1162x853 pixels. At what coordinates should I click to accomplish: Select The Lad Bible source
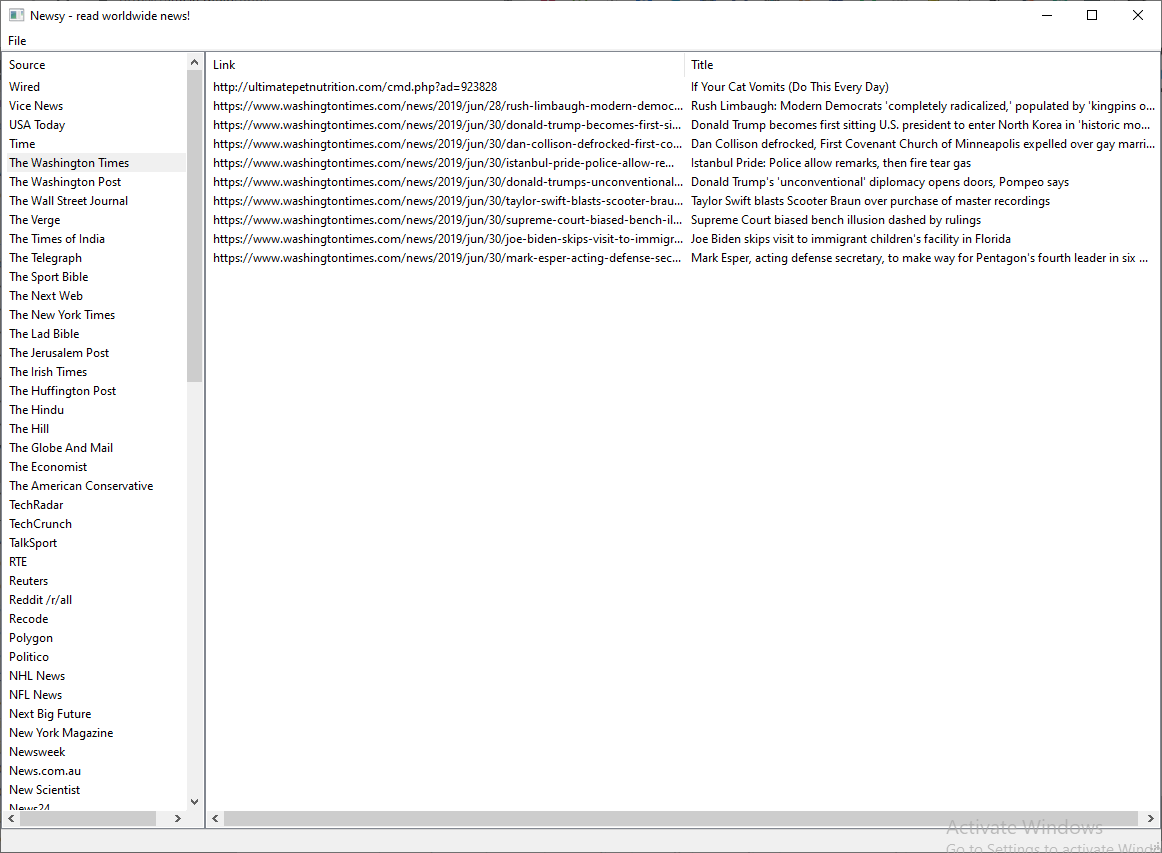[x=44, y=334]
